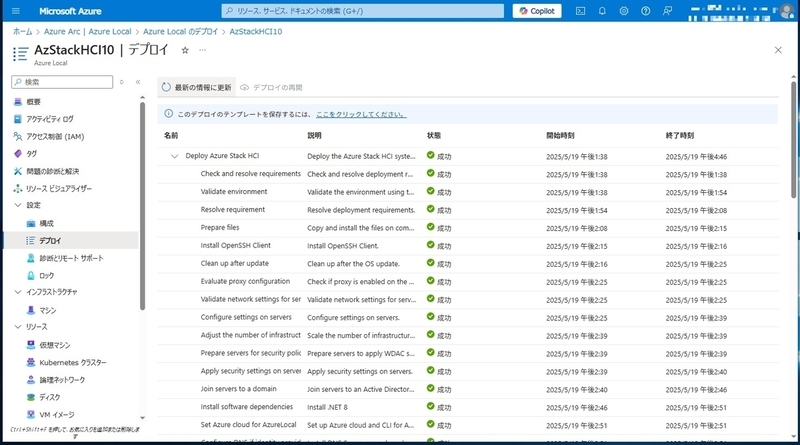Click the main content vertical scrollbar
The width and height of the screenshot is (800, 445).
point(793,140)
